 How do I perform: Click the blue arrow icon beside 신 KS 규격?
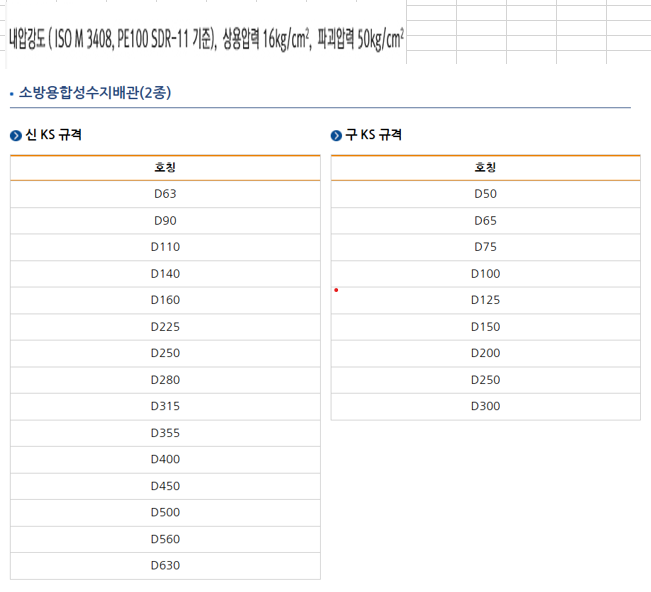point(16,135)
